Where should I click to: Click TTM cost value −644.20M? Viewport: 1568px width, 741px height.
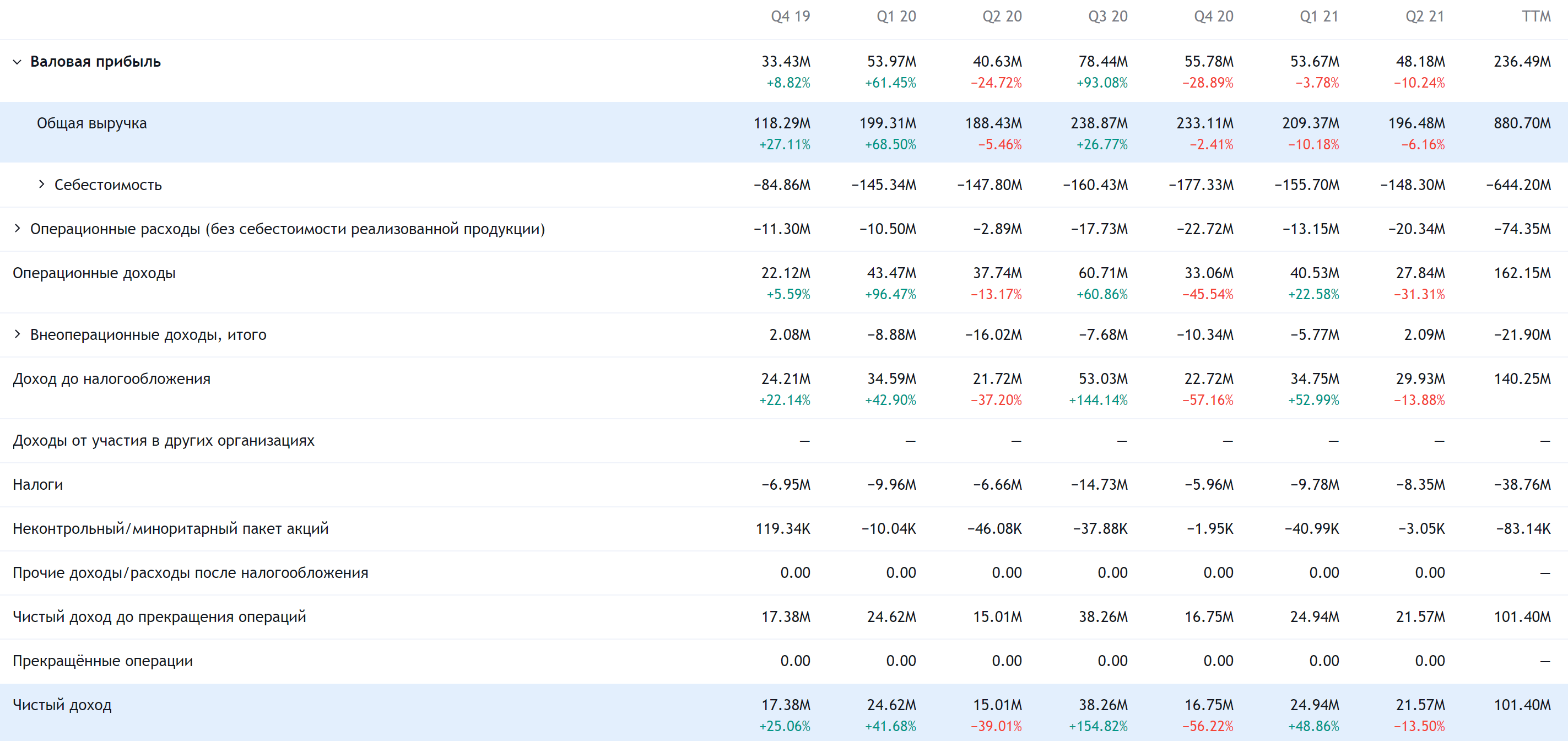pyautogui.click(x=1518, y=185)
